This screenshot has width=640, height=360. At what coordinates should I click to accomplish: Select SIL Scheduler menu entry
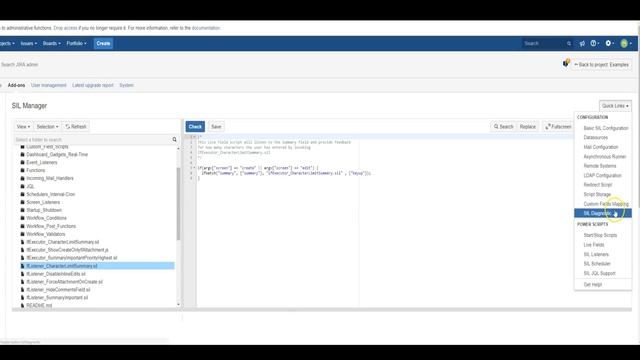click(x=603, y=264)
